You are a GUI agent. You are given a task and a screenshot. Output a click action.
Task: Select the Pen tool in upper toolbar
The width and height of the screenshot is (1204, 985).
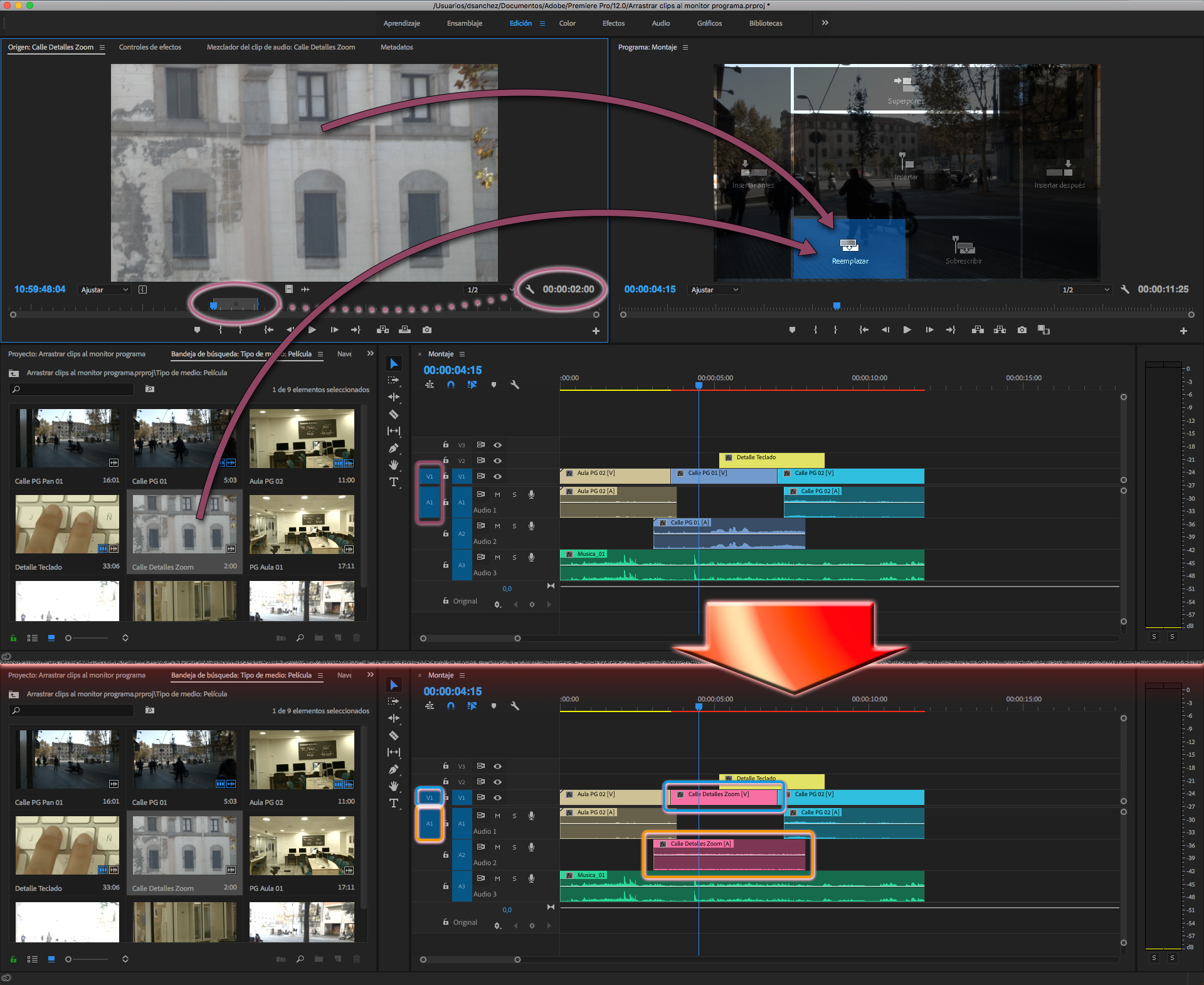pyautogui.click(x=394, y=448)
